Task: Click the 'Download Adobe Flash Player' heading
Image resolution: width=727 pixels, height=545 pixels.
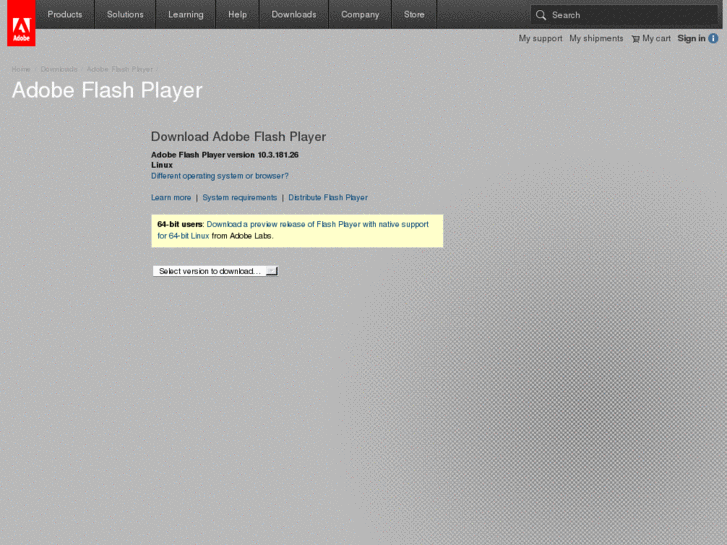Action: pos(238,137)
